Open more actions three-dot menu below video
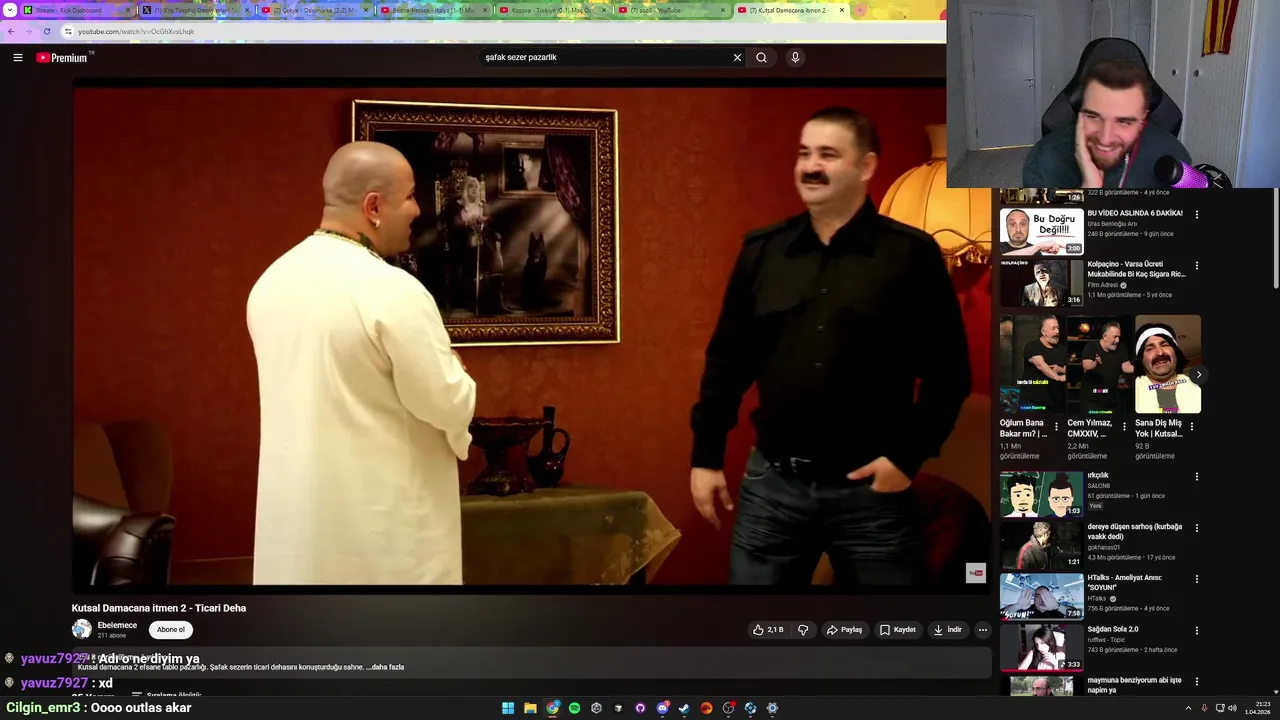Image resolution: width=1280 pixels, height=720 pixels. [x=982, y=630]
